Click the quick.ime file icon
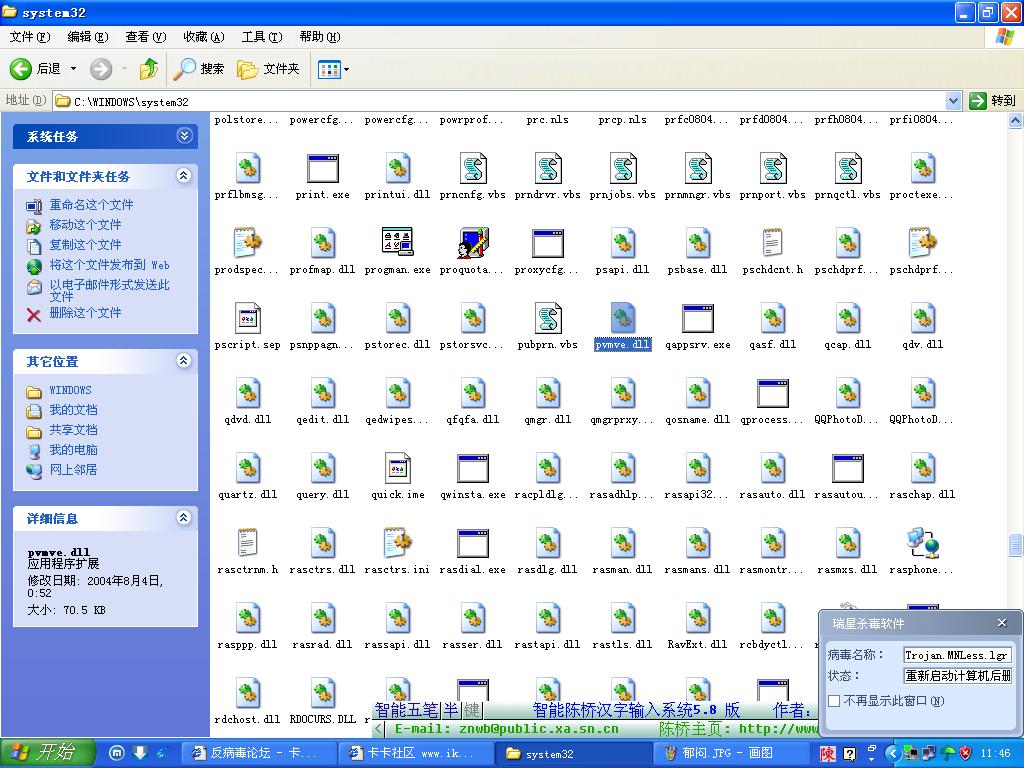Screen dimensions: 1024x768 pos(398,468)
